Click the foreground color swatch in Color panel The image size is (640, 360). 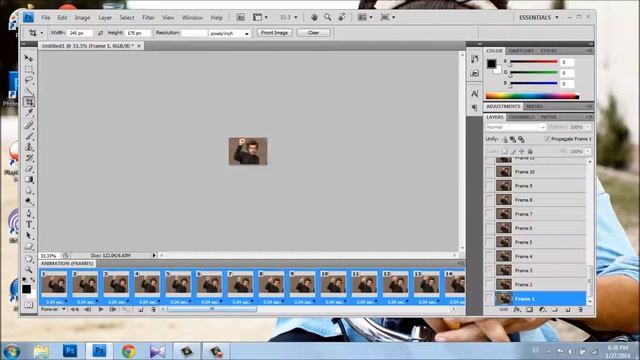tap(491, 64)
